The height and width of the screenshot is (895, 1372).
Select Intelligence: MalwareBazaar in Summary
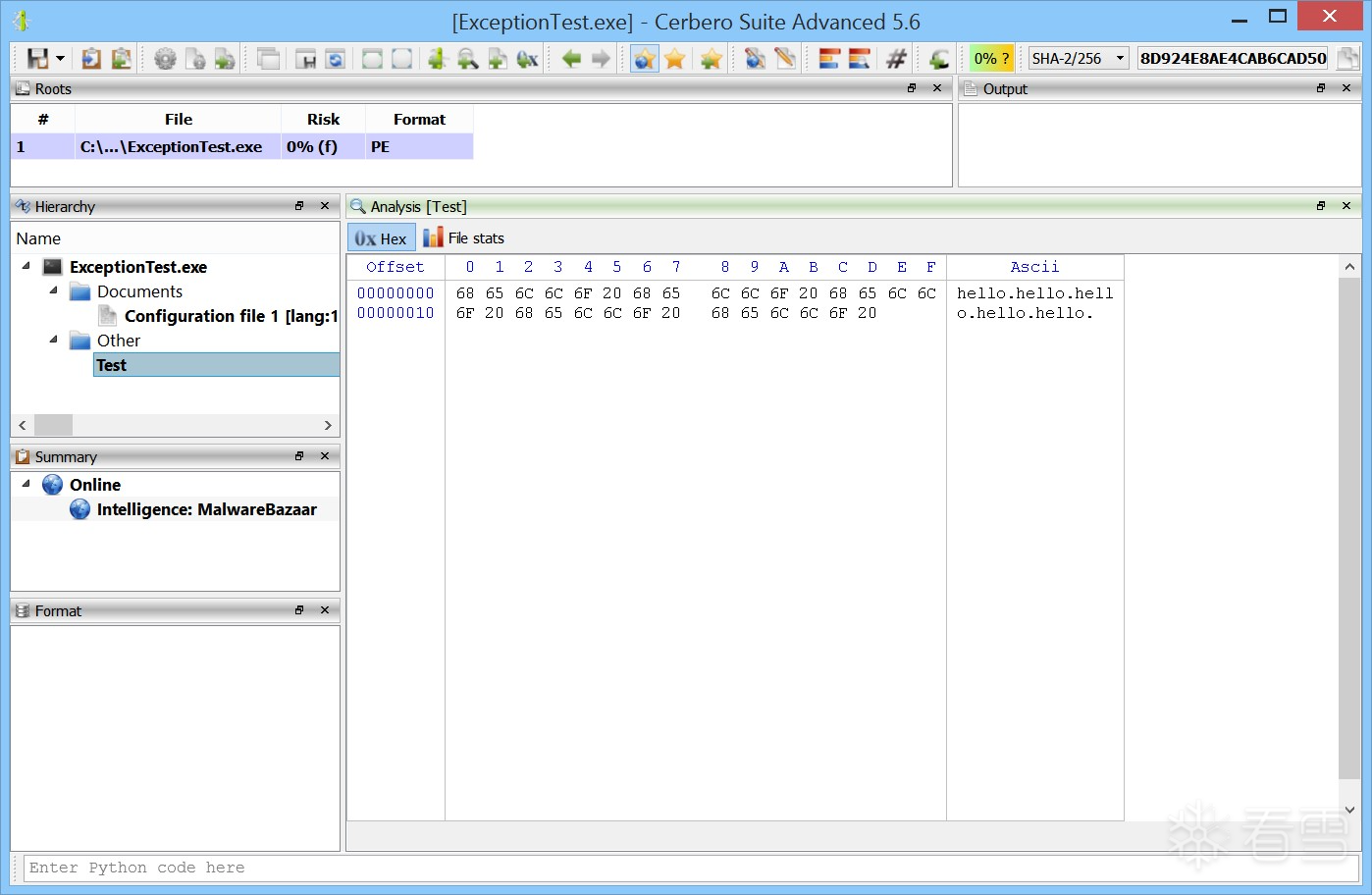[x=206, y=509]
